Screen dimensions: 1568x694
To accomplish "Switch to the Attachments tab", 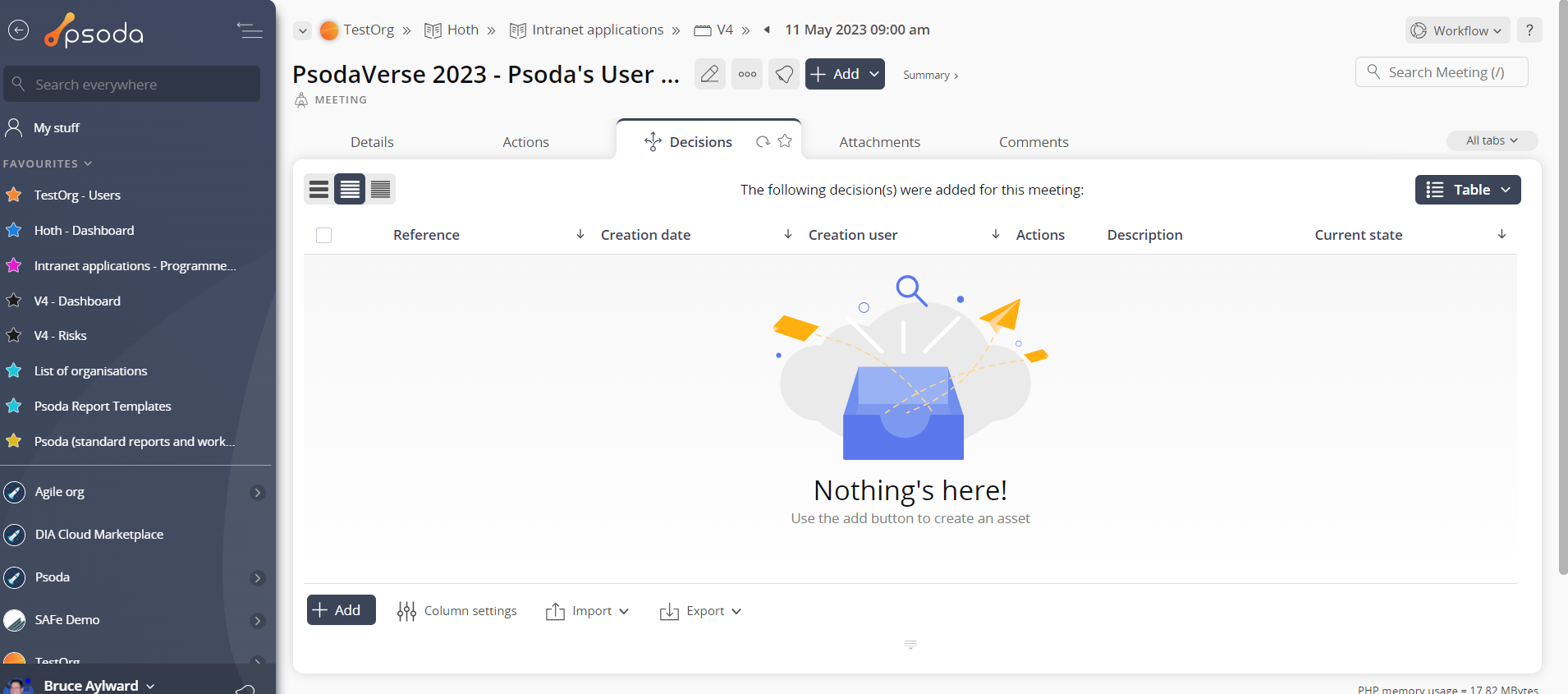I will pos(879,142).
